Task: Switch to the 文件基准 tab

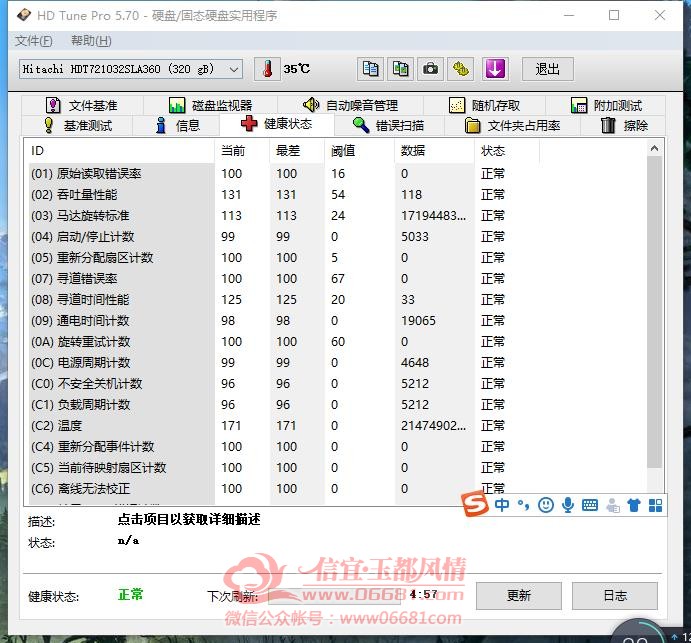Action: coord(82,105)
